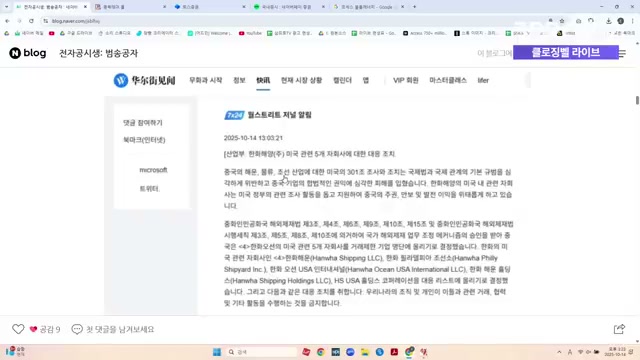The height and width of the screenshot is (360, 640).
Task: Click the Naver blog logo
Action: pos(28,53)
